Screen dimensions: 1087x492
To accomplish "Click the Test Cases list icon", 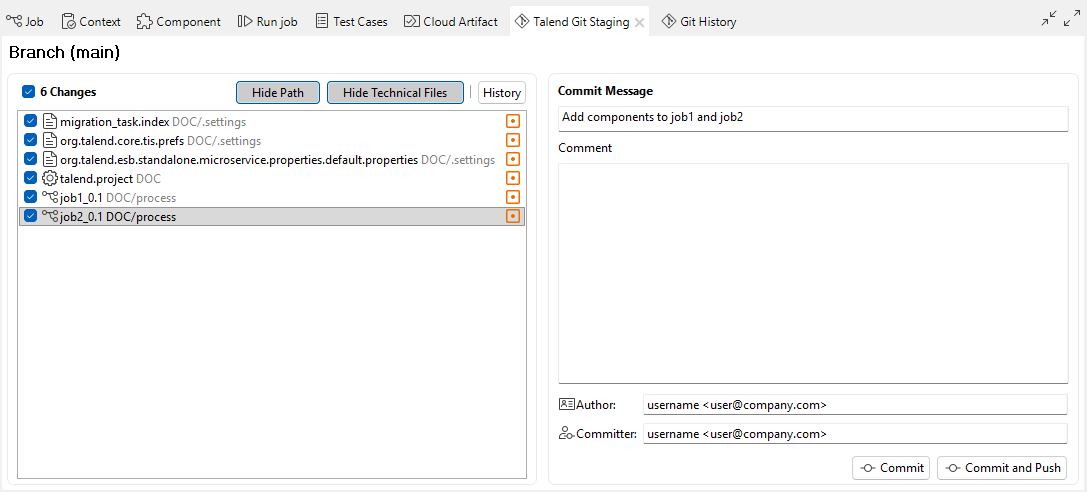I will pos(322,21).
